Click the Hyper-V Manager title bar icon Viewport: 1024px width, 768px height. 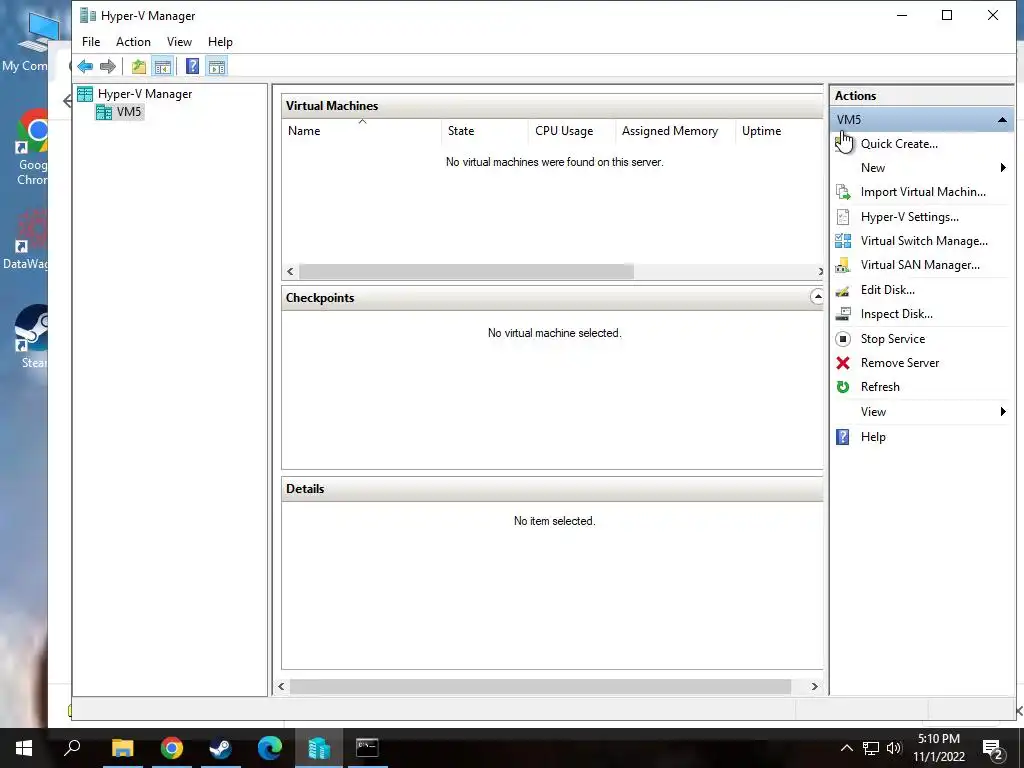[88, 15]
